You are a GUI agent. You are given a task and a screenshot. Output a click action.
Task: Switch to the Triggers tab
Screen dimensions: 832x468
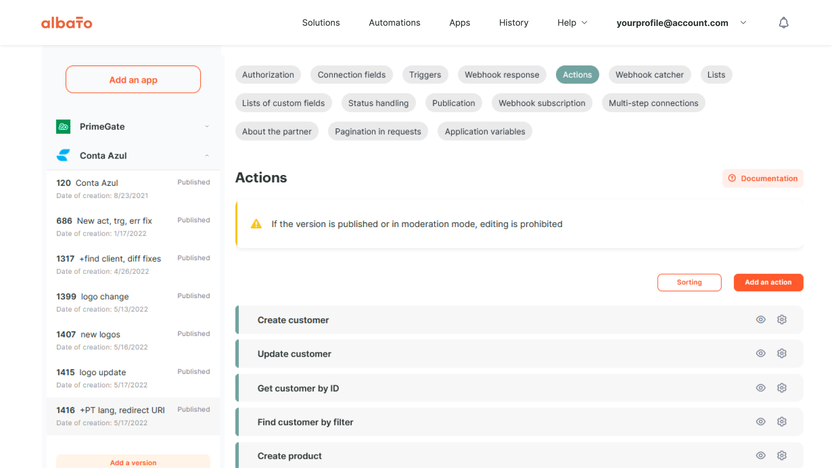425,75
